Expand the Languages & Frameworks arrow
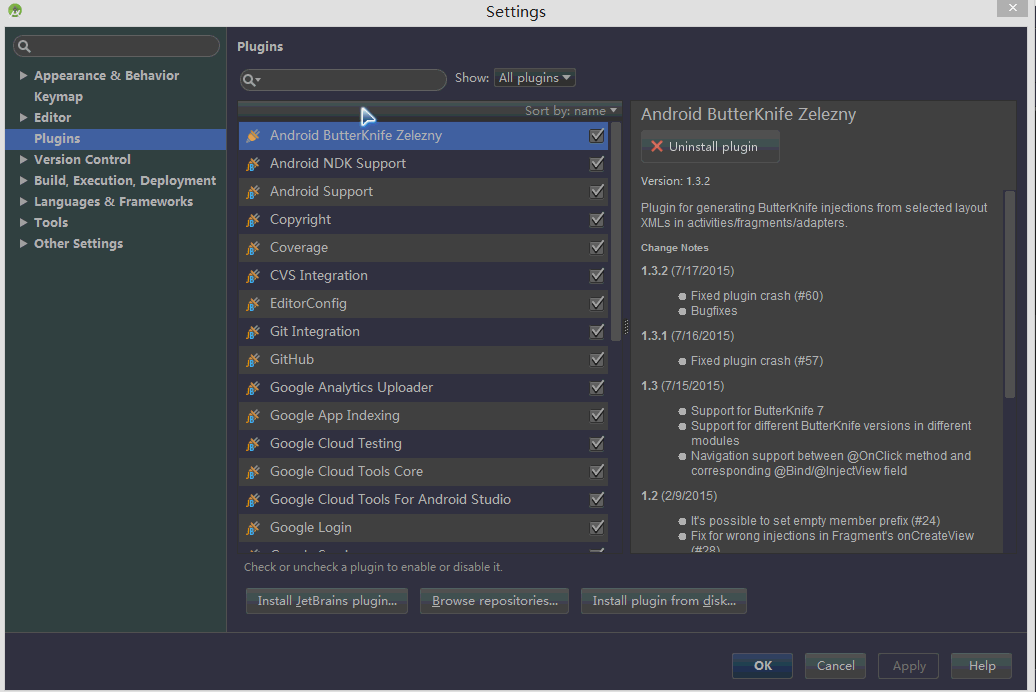This screenshot has height=692, width=1036. pyautogui.click(x=23, y=202)
